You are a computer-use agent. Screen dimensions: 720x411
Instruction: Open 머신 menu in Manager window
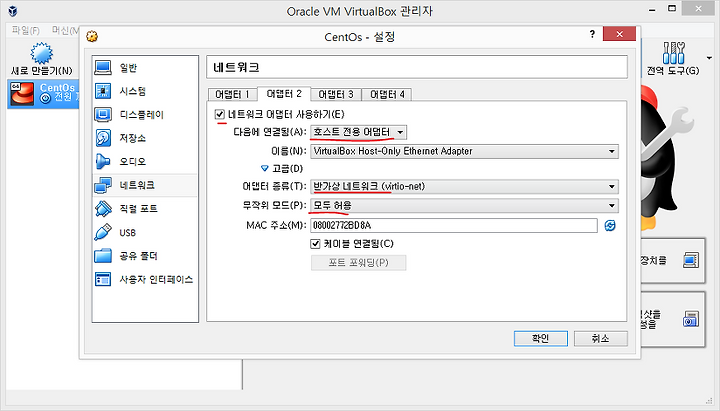65,30
